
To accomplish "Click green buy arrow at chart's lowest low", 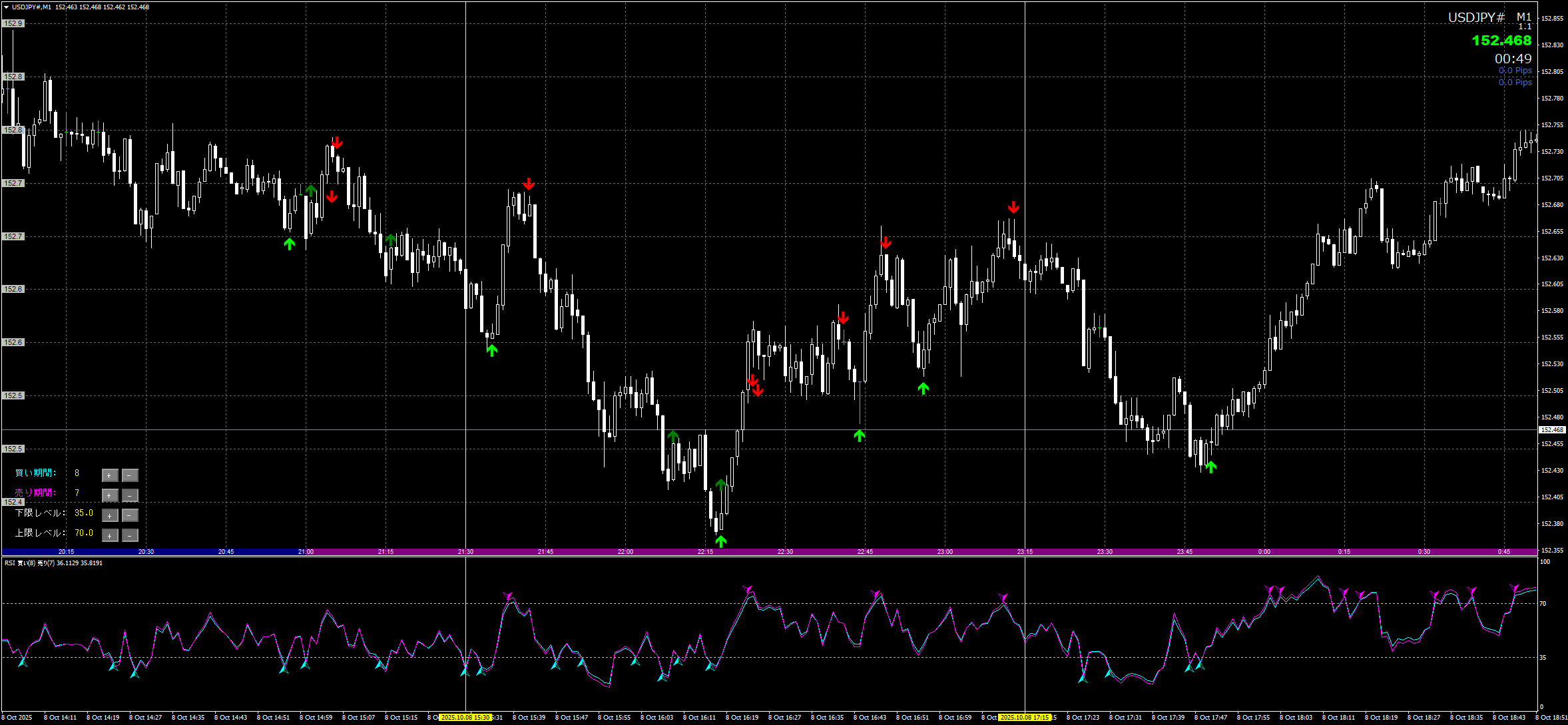I will point(720,541).
